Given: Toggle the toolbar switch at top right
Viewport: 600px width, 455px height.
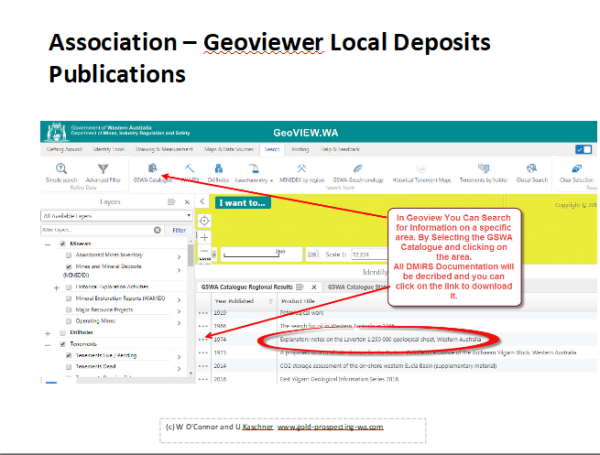Looking at the screenshot, I should point(584,149).
